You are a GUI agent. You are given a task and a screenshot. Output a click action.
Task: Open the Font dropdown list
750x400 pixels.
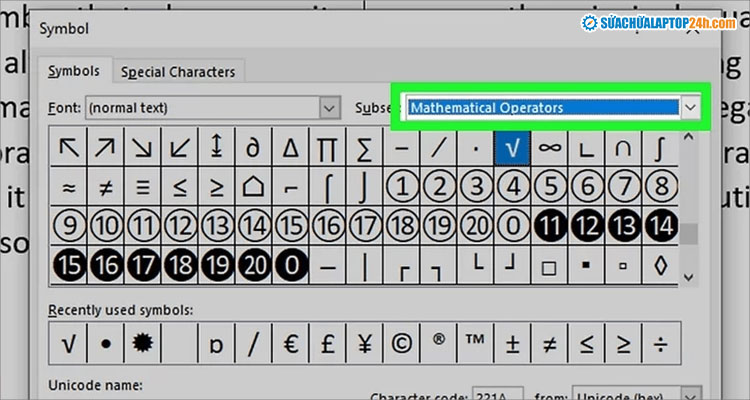coord(329,108)
